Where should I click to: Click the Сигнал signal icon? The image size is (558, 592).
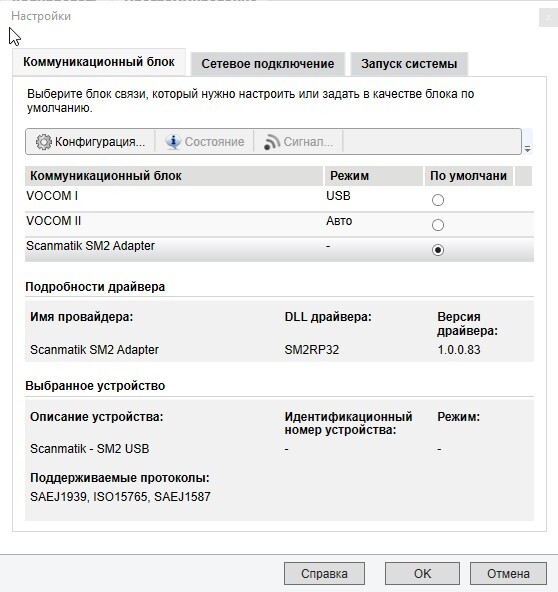(272, 142)
